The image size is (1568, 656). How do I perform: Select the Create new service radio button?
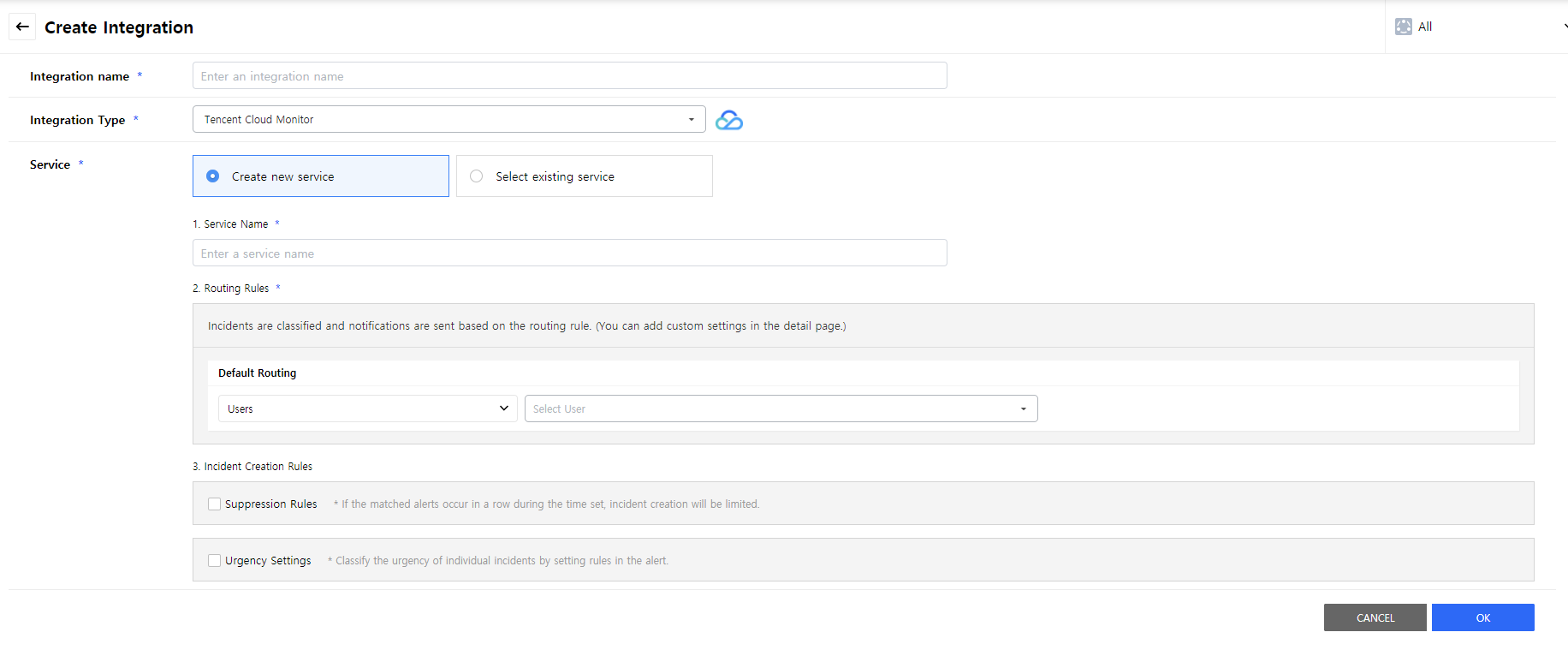point(213,176)
